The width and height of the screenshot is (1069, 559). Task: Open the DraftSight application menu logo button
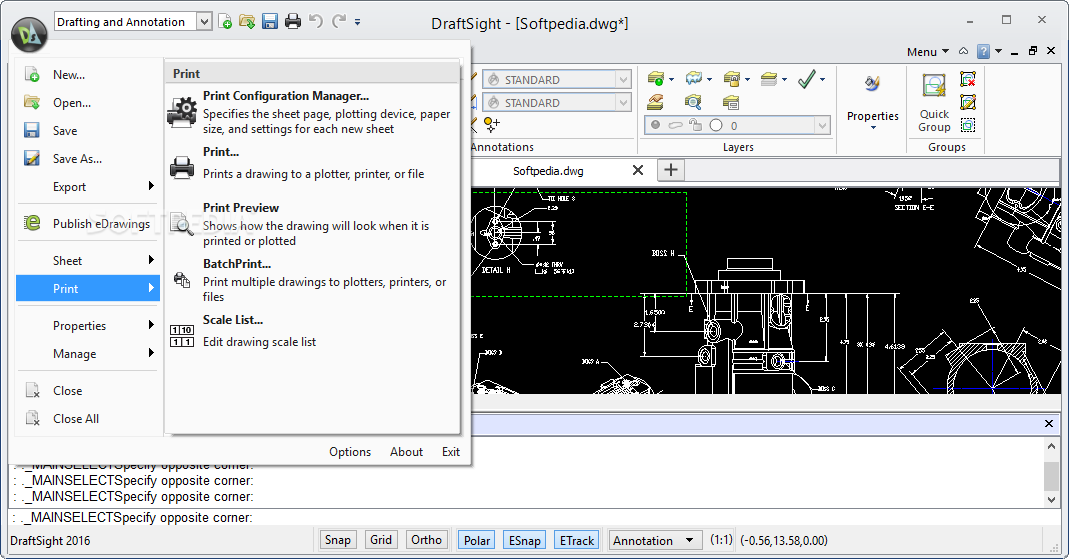coord(29,35)
